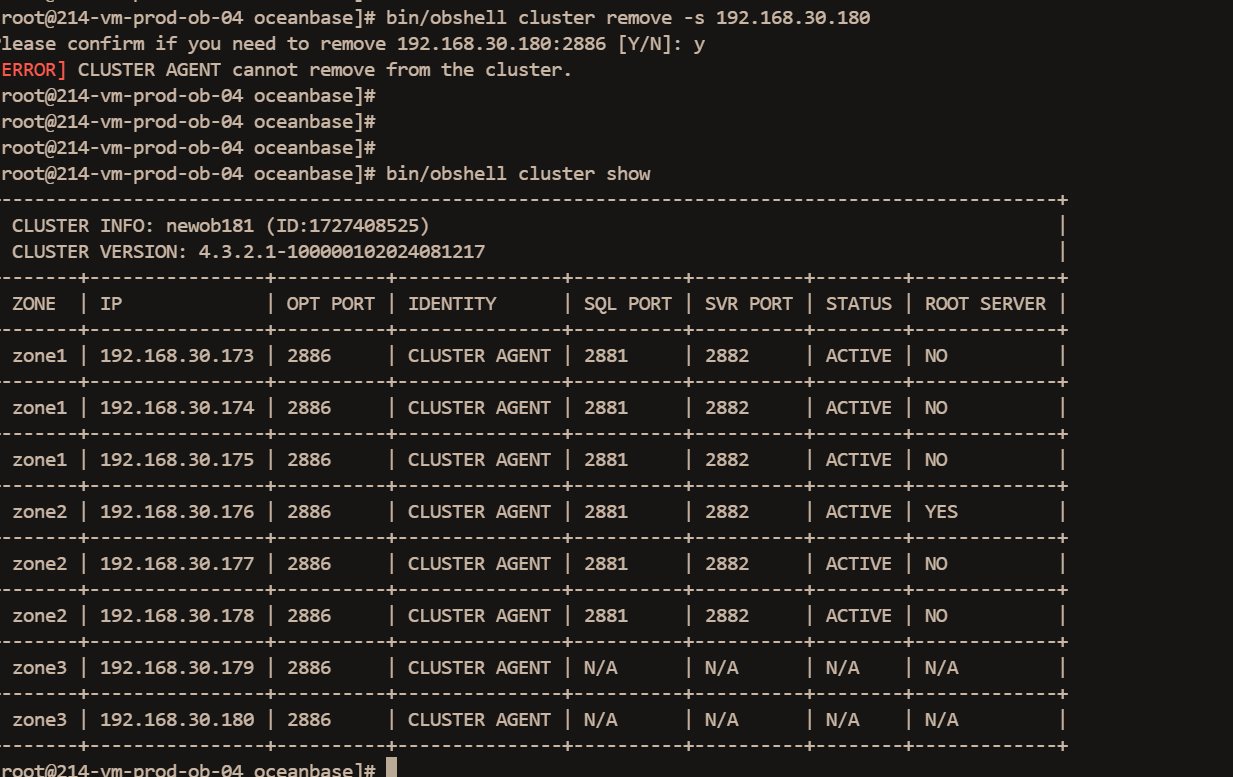Click the ZONE column header
Screen dimensions: 1233x777
34,303
